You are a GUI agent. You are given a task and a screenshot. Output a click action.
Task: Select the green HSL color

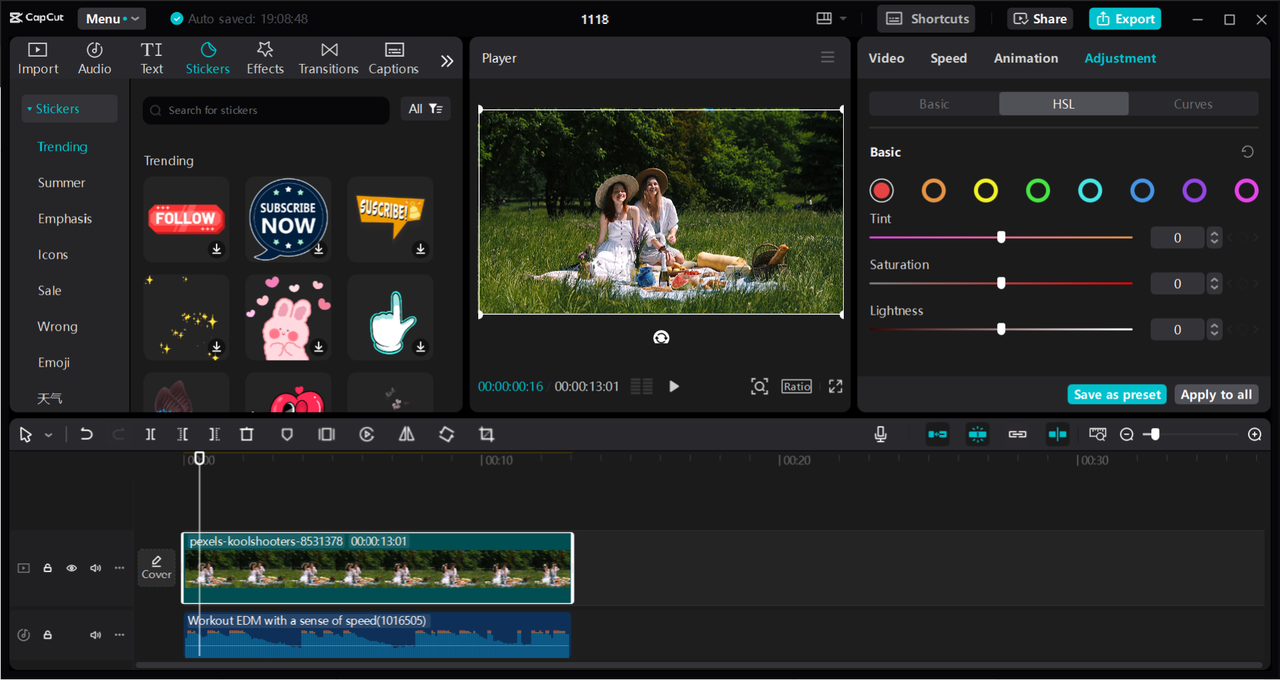1038,190
